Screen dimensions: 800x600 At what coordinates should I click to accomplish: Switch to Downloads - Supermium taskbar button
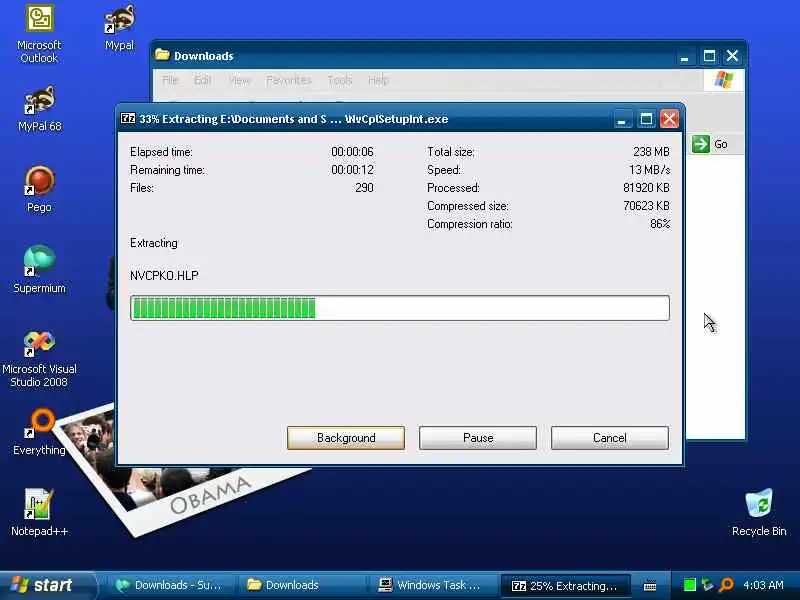[x=169, y=585]
